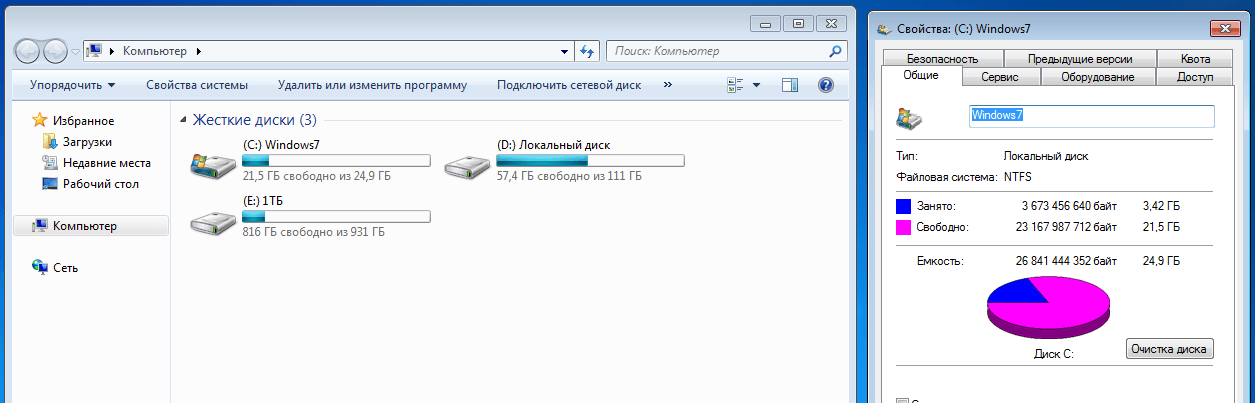This screenshot has width=1255, height=403.
Task: Click the Очистка диска button
Action: click(x=1170, y=349)
